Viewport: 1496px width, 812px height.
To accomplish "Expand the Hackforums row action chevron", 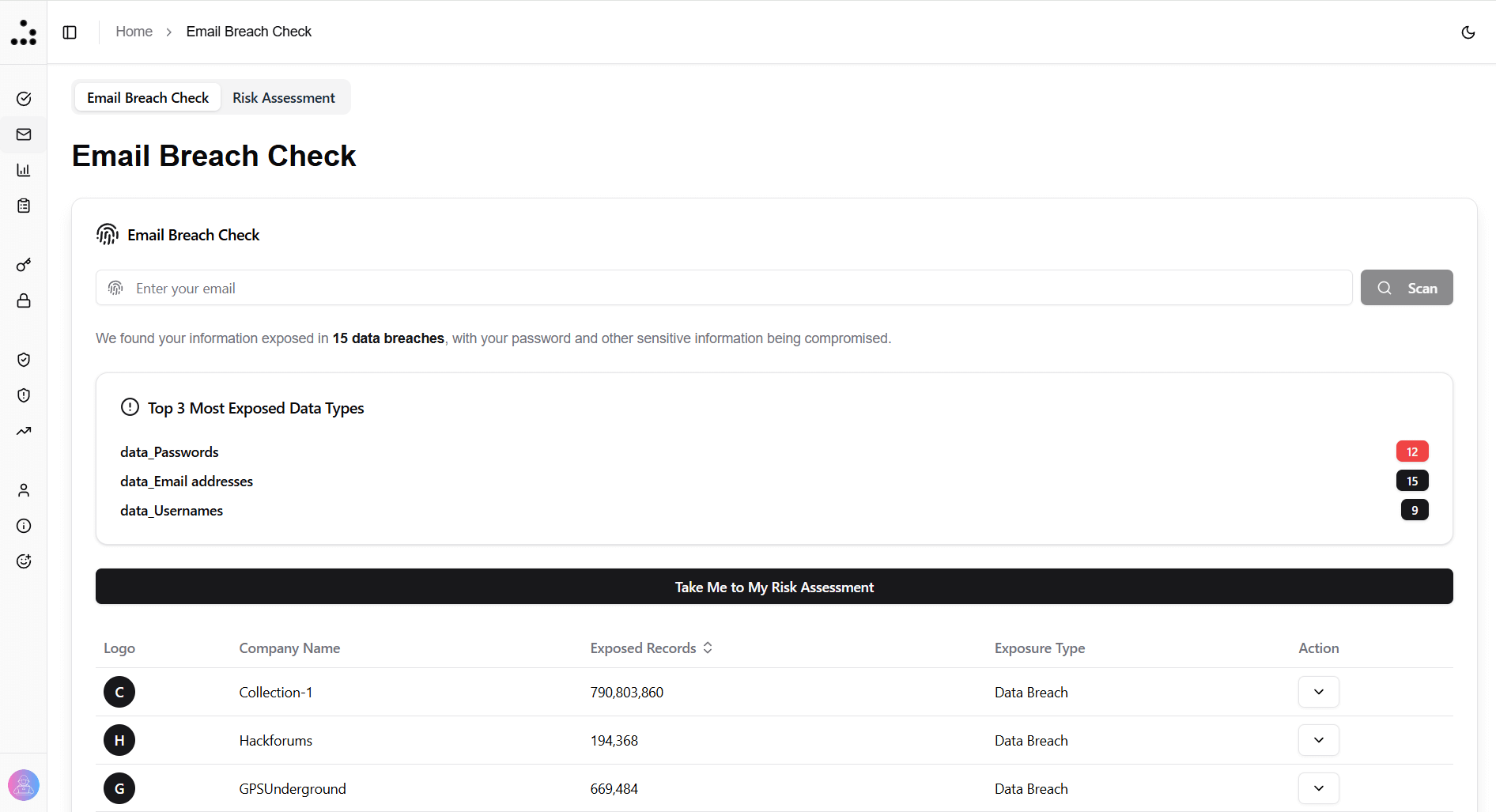I will pos(1317,740).
